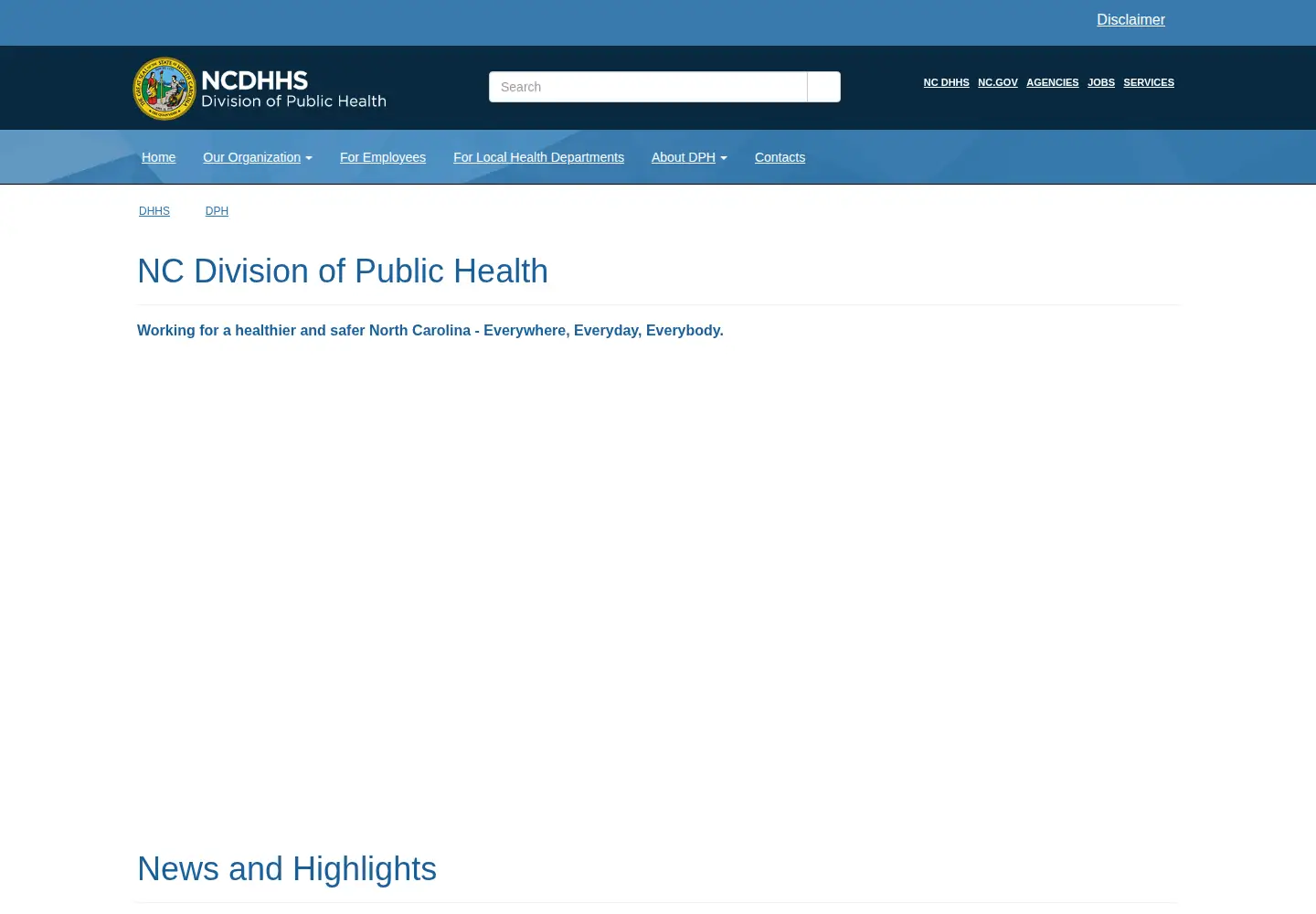
Task: Open the JOBS link
Action: pos(1101,82)
